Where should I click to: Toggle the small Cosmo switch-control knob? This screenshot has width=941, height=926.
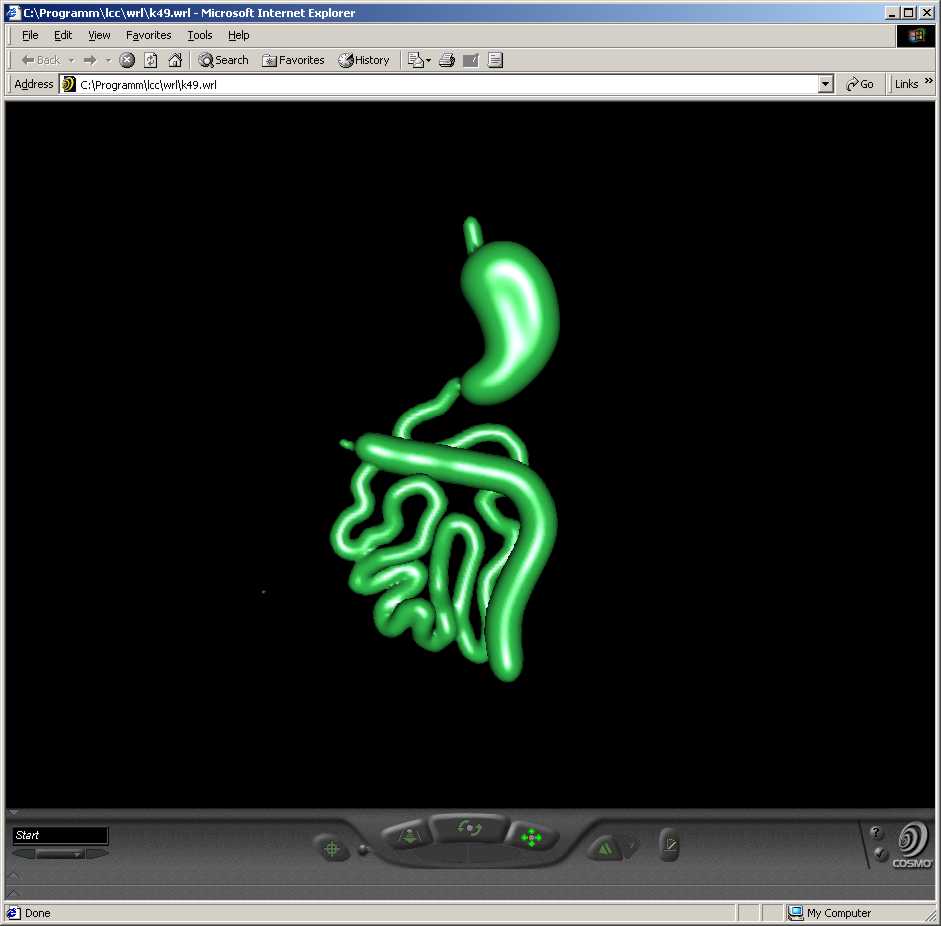click(362, 849)
